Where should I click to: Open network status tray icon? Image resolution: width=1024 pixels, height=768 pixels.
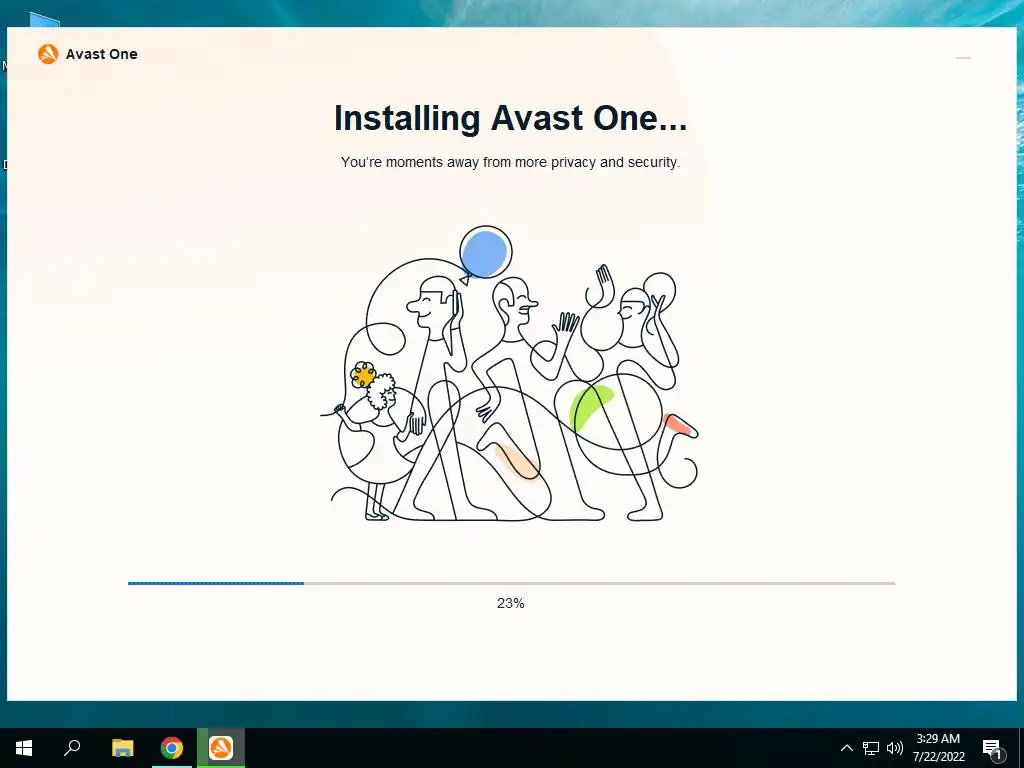click(x=871, y=748)
